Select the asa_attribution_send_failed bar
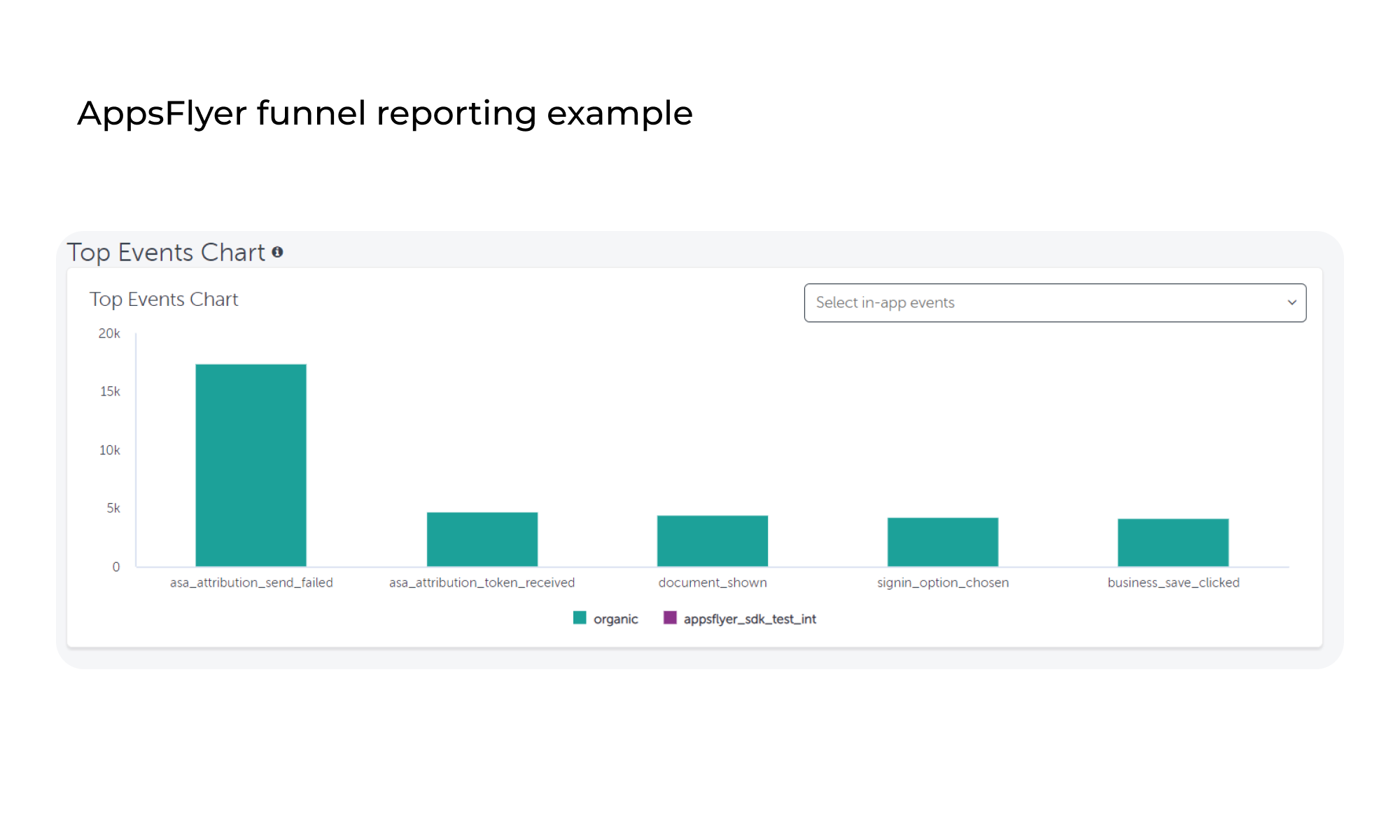Viewport: 1400px width, 840px height. pos(251,465)
